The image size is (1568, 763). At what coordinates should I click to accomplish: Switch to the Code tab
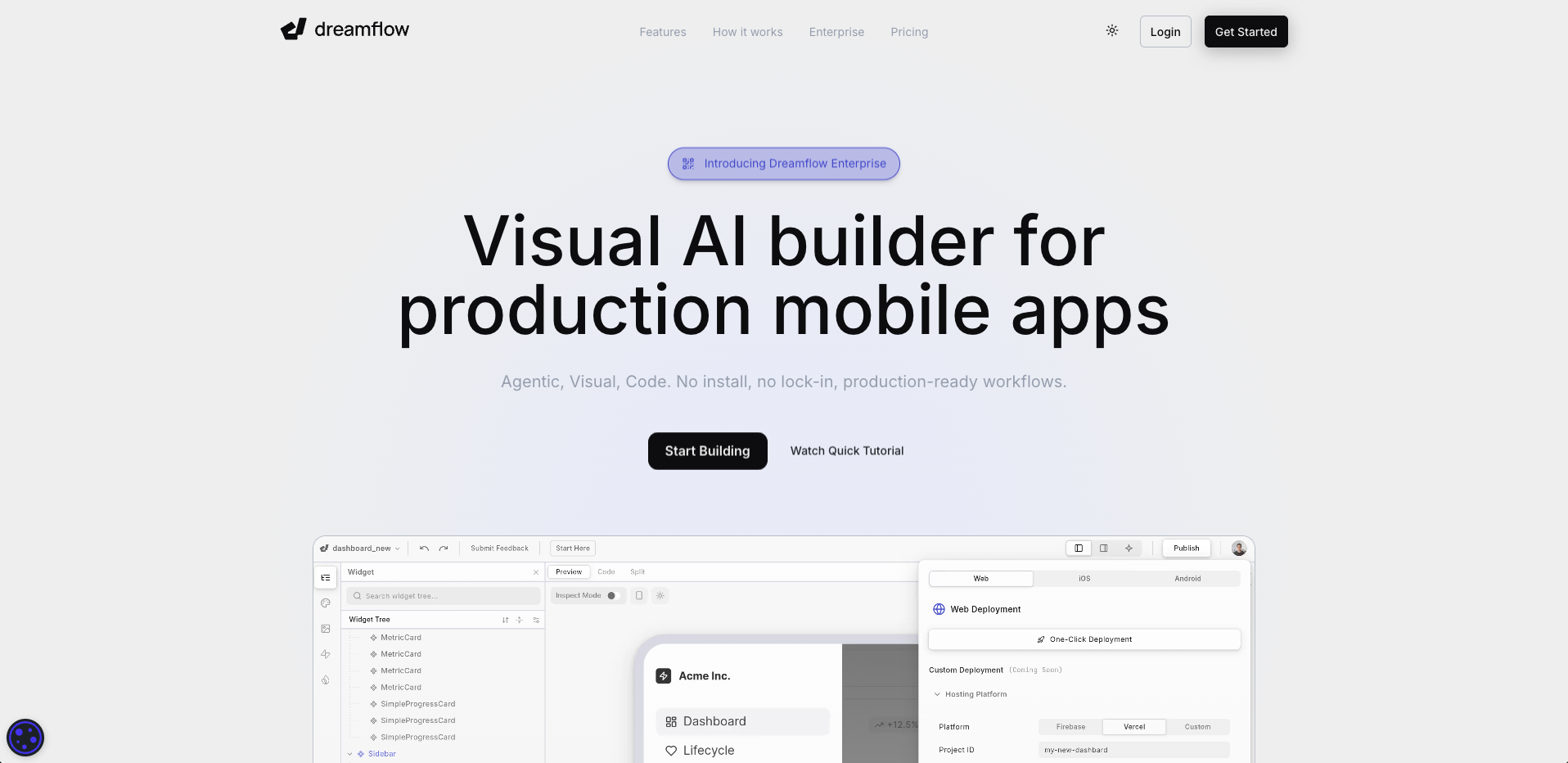coord(606,572)
